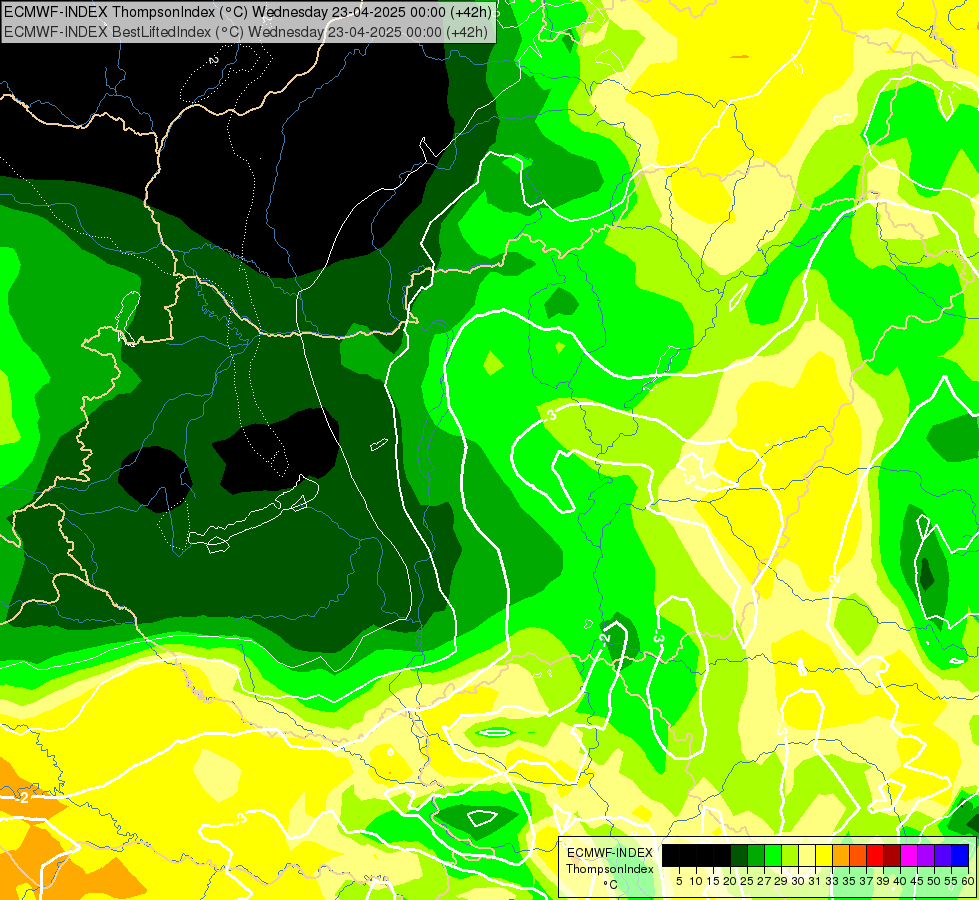Image resolution: width=979 pixels, height=900 pixels.
Task: Select the medium green 25–27 legend swatch
Action: (755, 855)
